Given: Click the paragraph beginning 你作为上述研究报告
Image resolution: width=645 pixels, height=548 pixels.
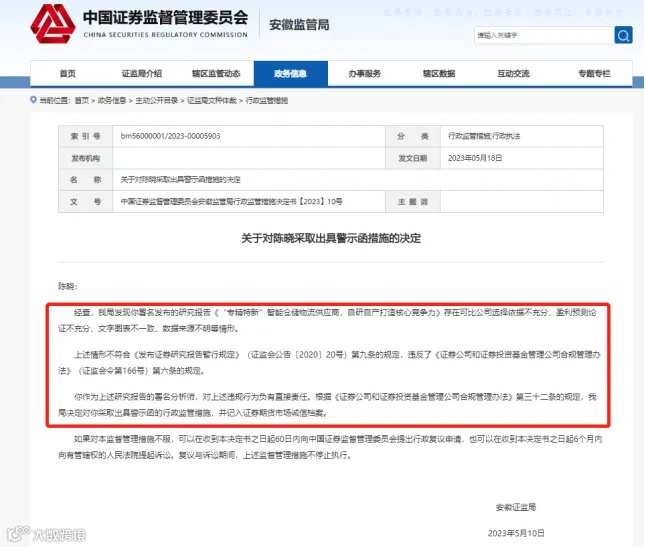Looking at the screenshot, I should (x=327, y=405).
